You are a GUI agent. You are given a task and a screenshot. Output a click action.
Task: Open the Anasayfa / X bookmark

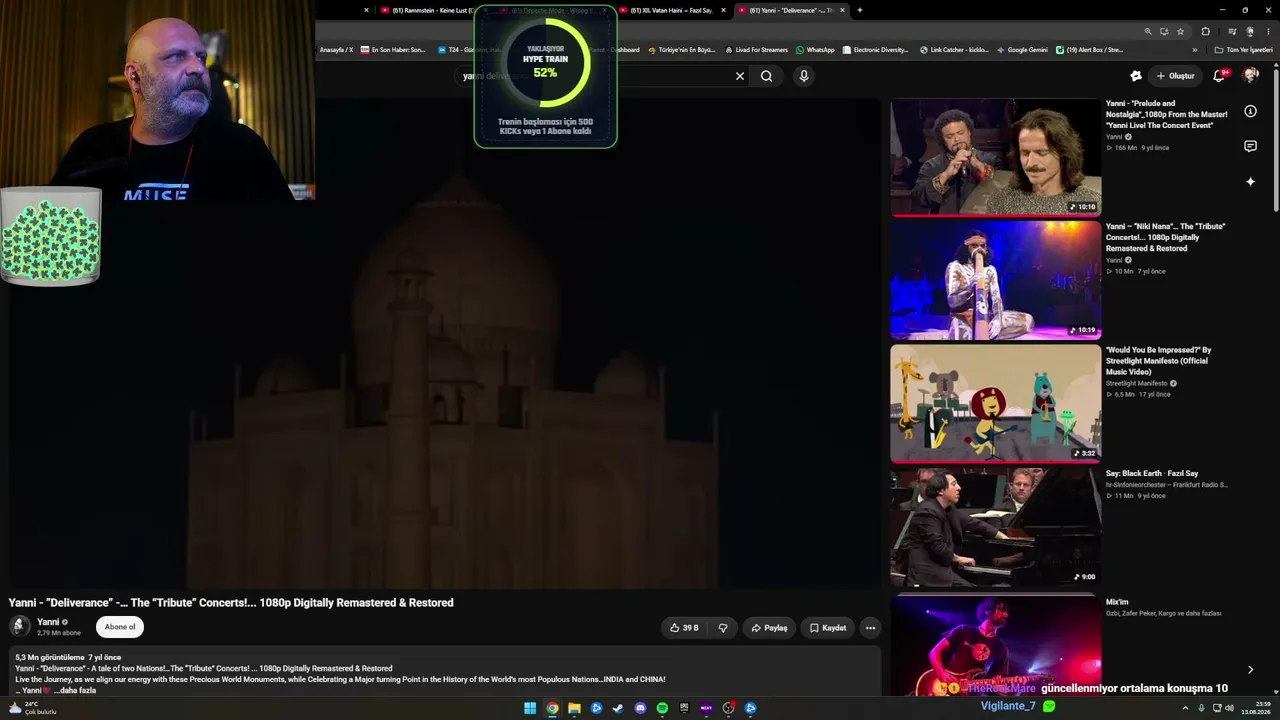336,50
